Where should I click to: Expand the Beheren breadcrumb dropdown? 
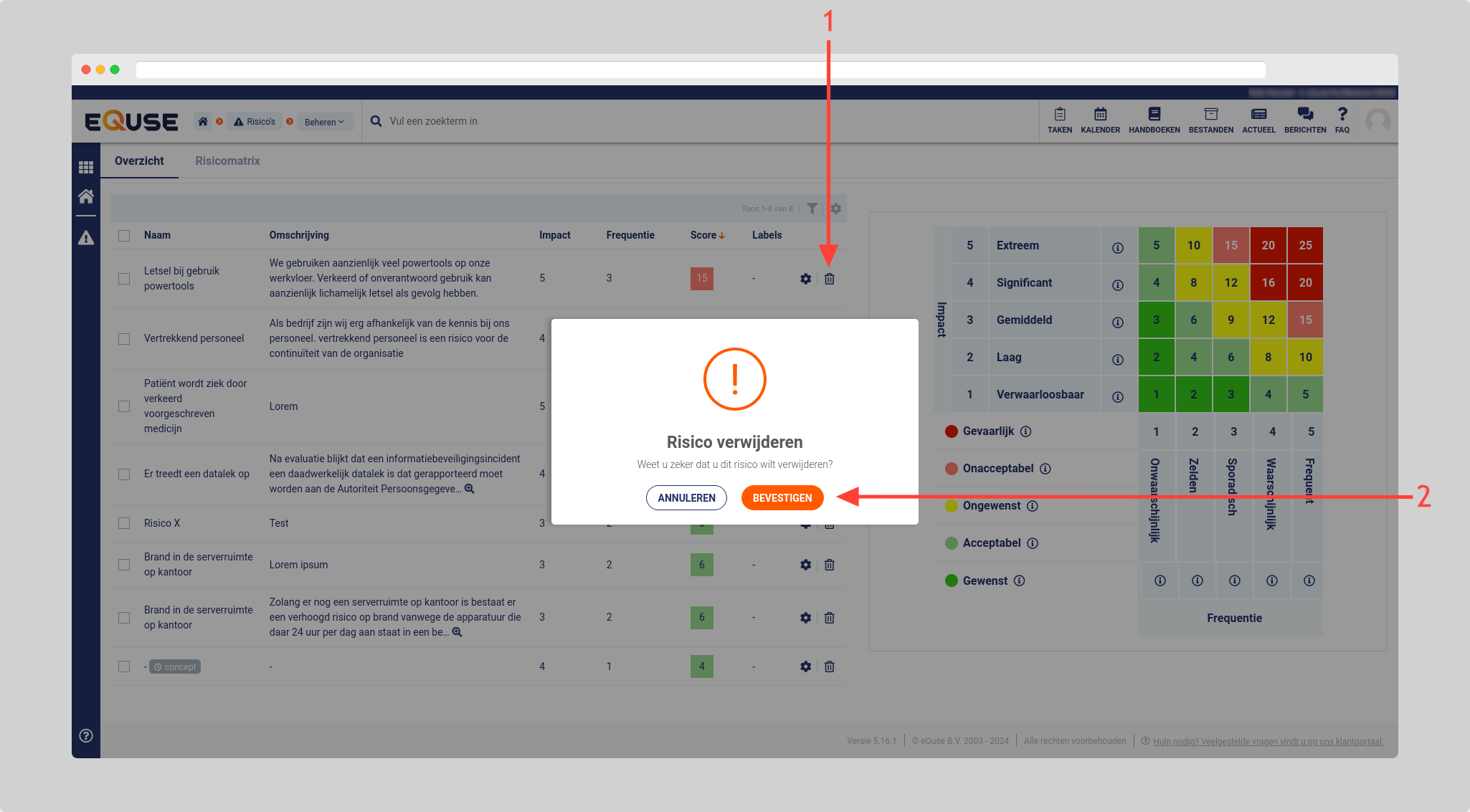click(324, 122)
